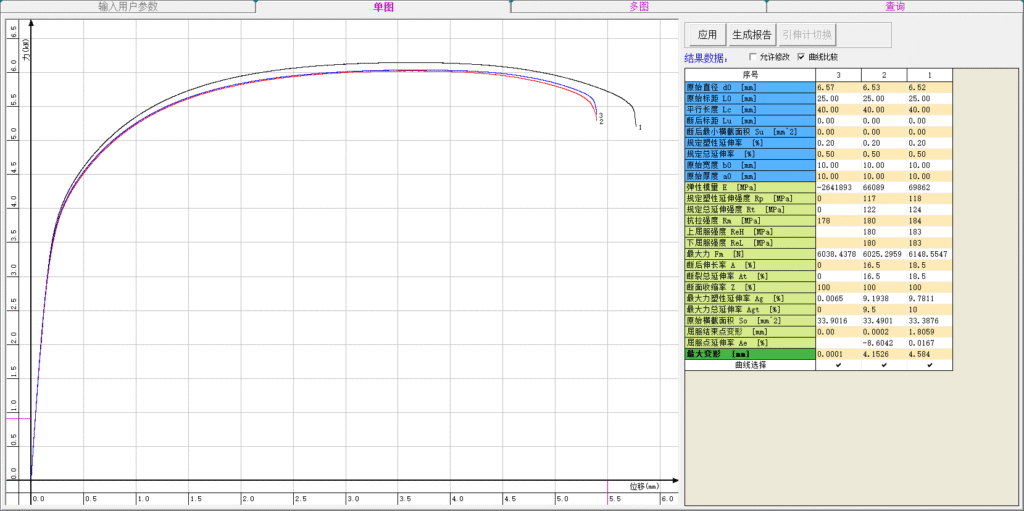Select the 最大力塑性延伸率 Ag row label
1024x511 pixels.
click(750, 299)
